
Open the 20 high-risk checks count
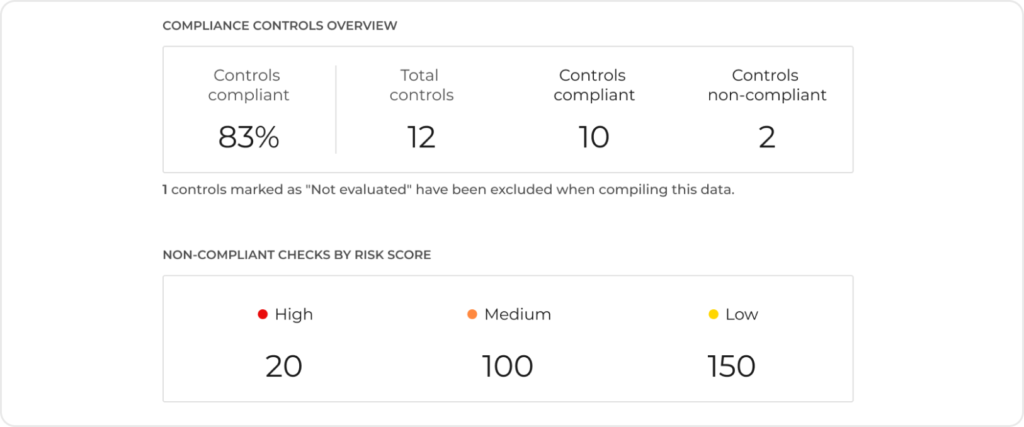(x=284, y=367)
